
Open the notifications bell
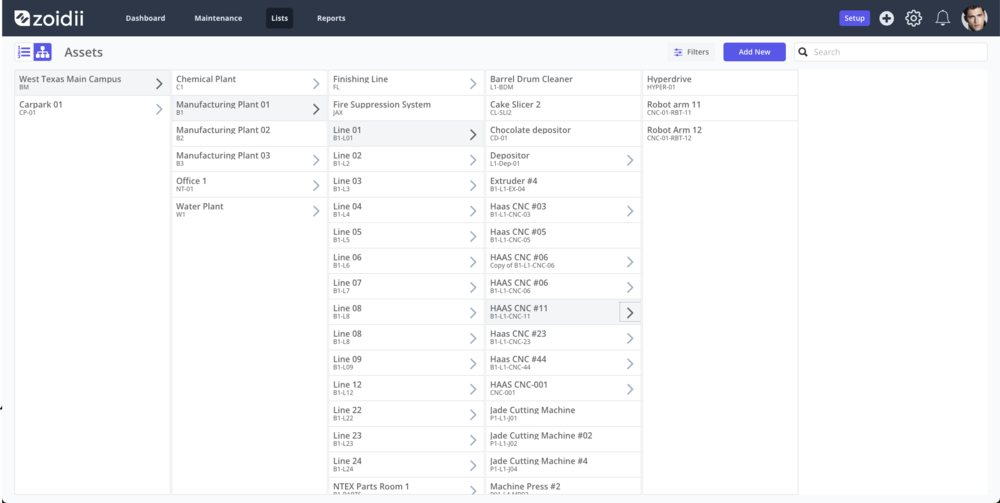point(942,18)
